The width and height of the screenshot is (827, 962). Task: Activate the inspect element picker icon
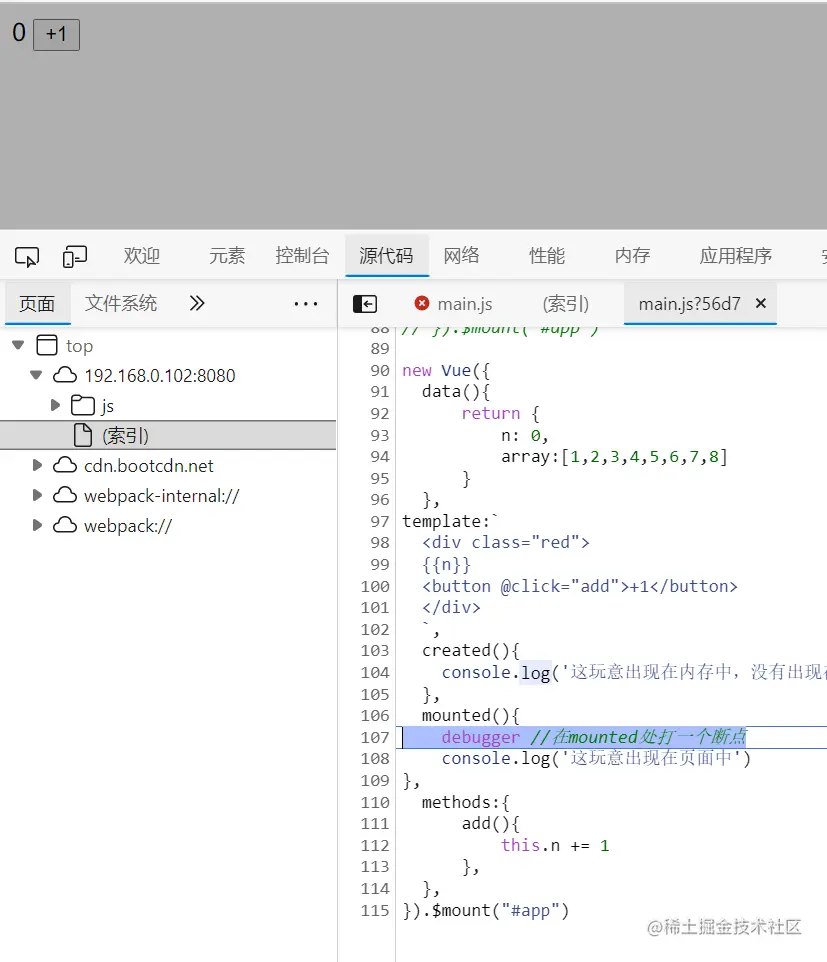pyautogui.click(x=27, y=256)
